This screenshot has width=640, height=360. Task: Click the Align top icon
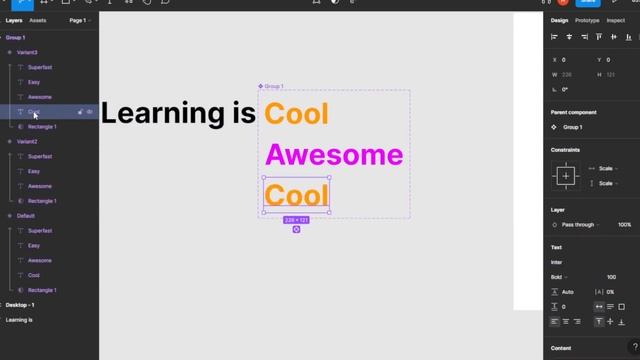coord(599,37)
